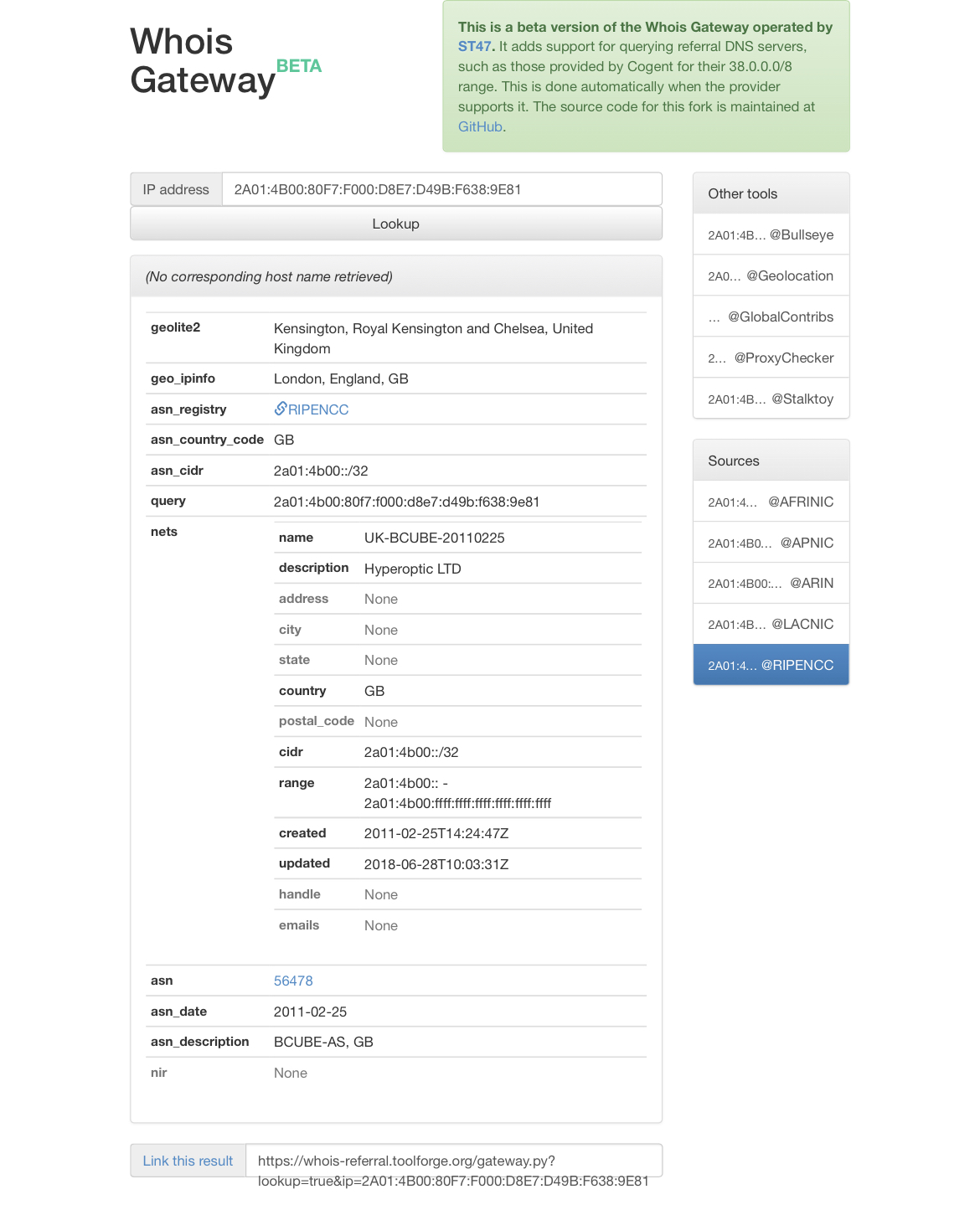Click the Link this result link
The height and width of the screenshot is (1210, 980).
pyautogui.click(x=188, y=1161)
